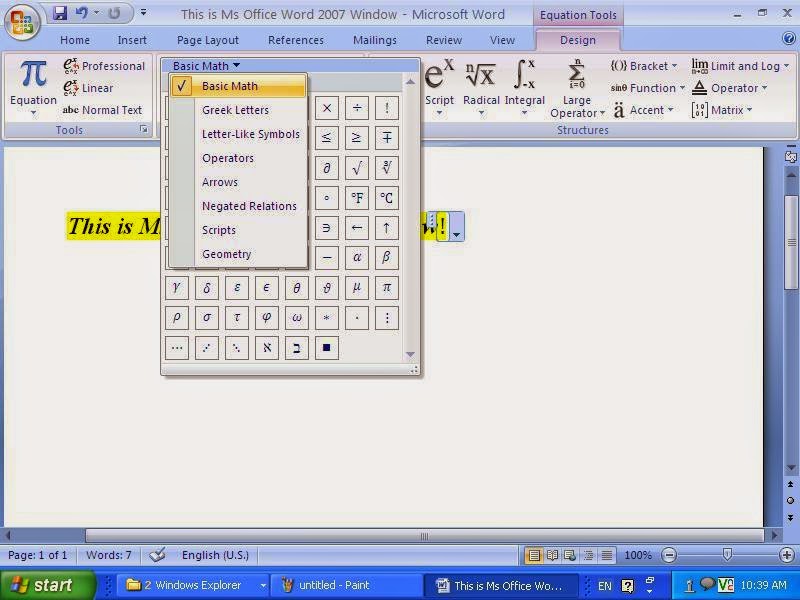800x600 pixels.
Task: Choose Arrows from the symbol menu
Action: pyautogui.click(x=220, y=182)
